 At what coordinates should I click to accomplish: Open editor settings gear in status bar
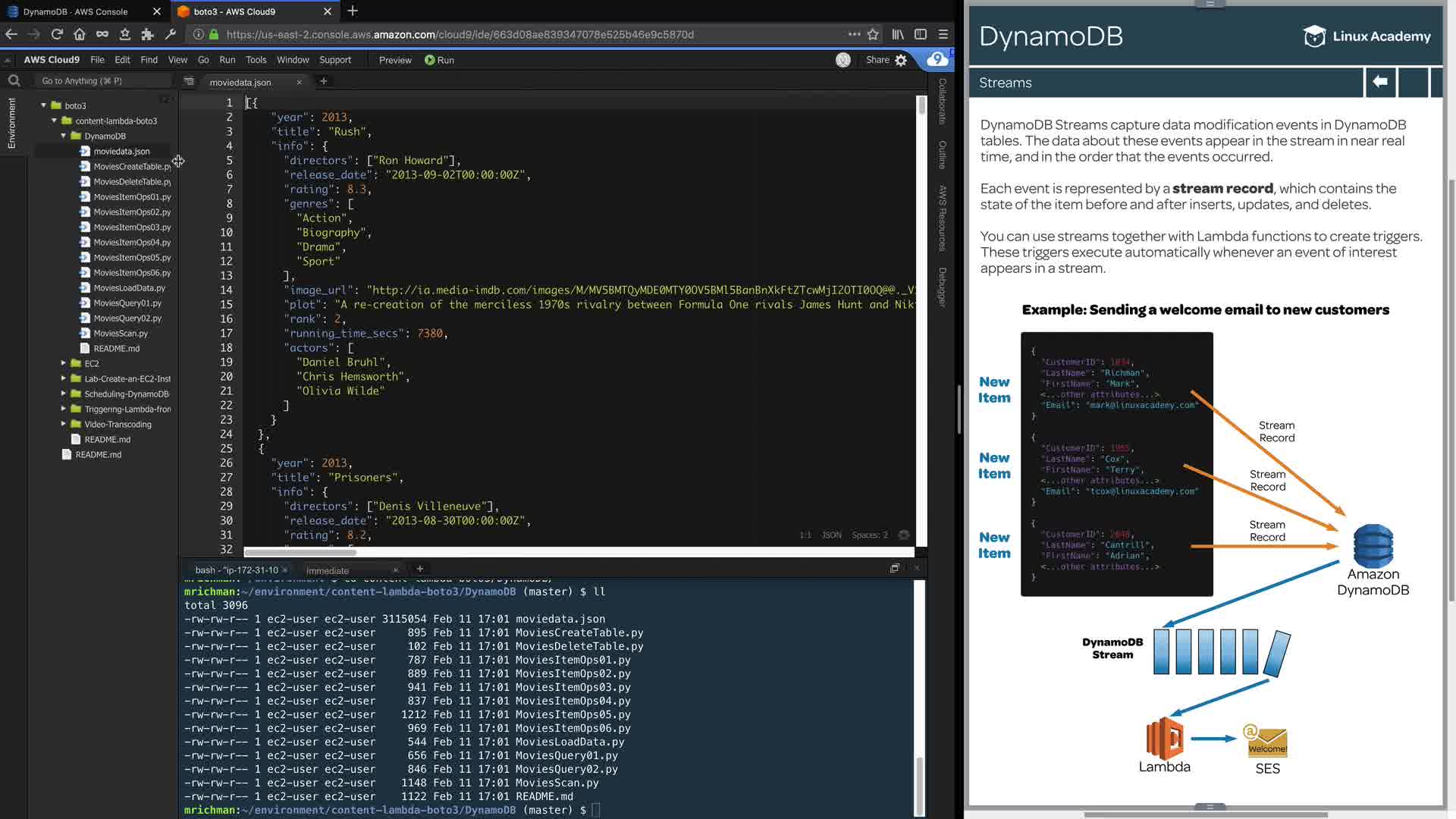coord(904,535)
